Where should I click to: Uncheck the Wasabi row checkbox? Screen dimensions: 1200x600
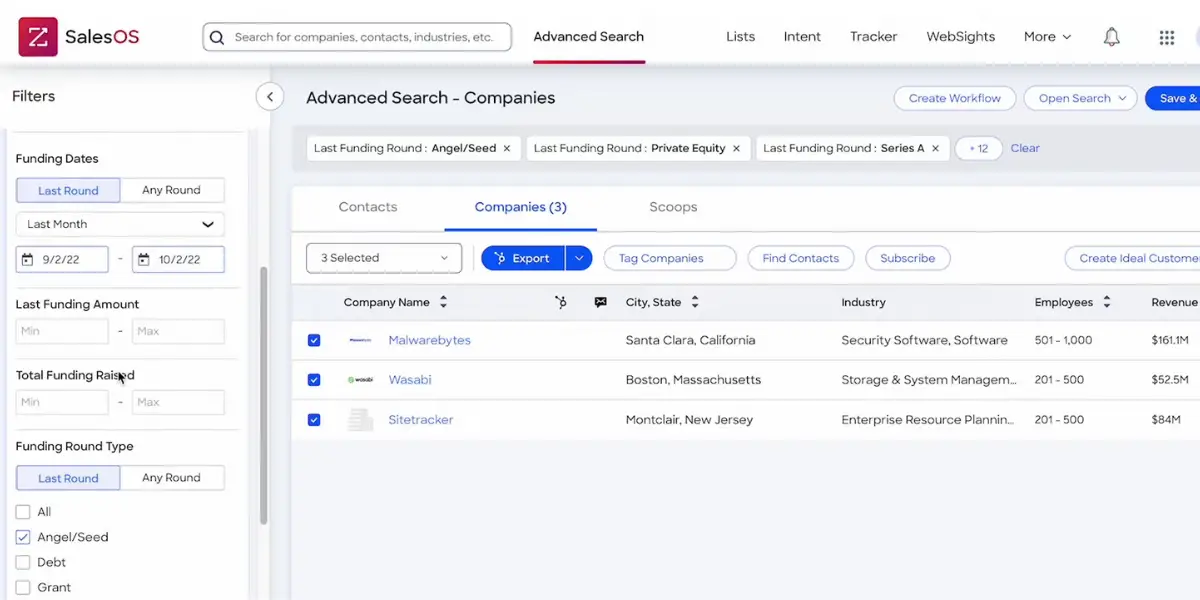click(x=314, y=380)
